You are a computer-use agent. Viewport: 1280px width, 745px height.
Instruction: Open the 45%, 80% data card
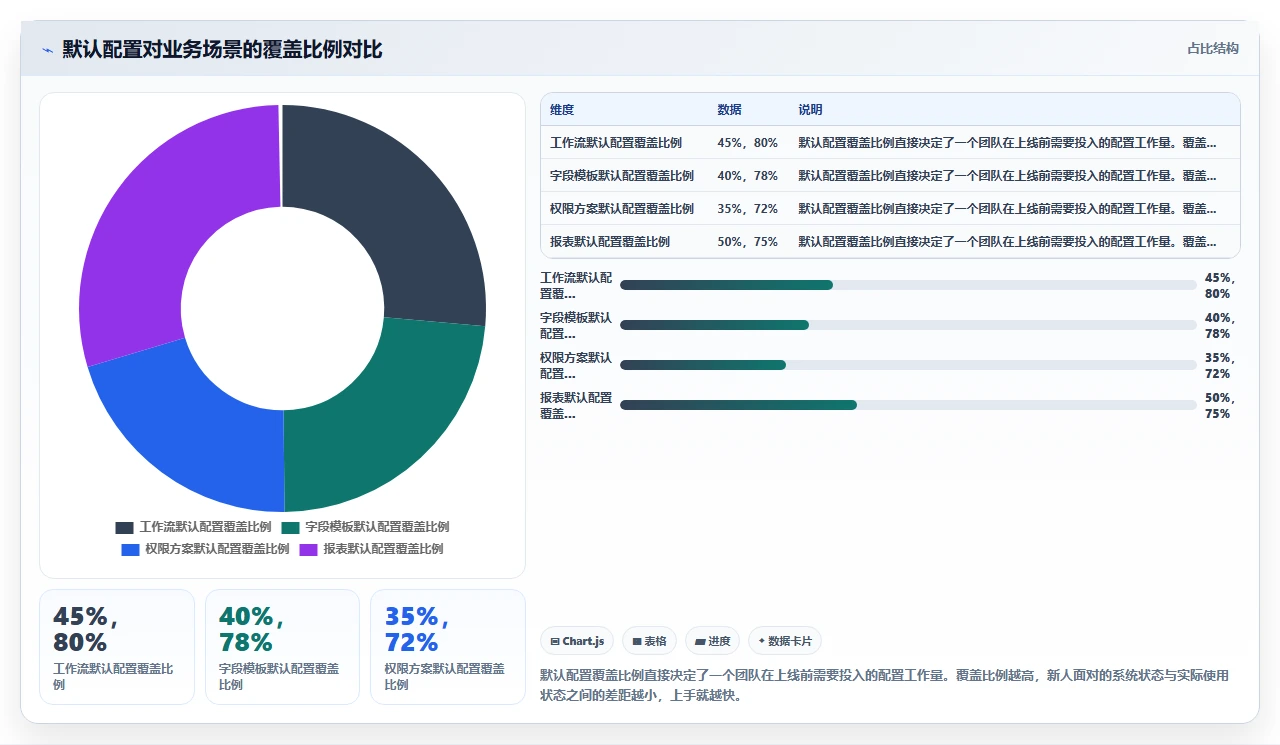point(117,647)
